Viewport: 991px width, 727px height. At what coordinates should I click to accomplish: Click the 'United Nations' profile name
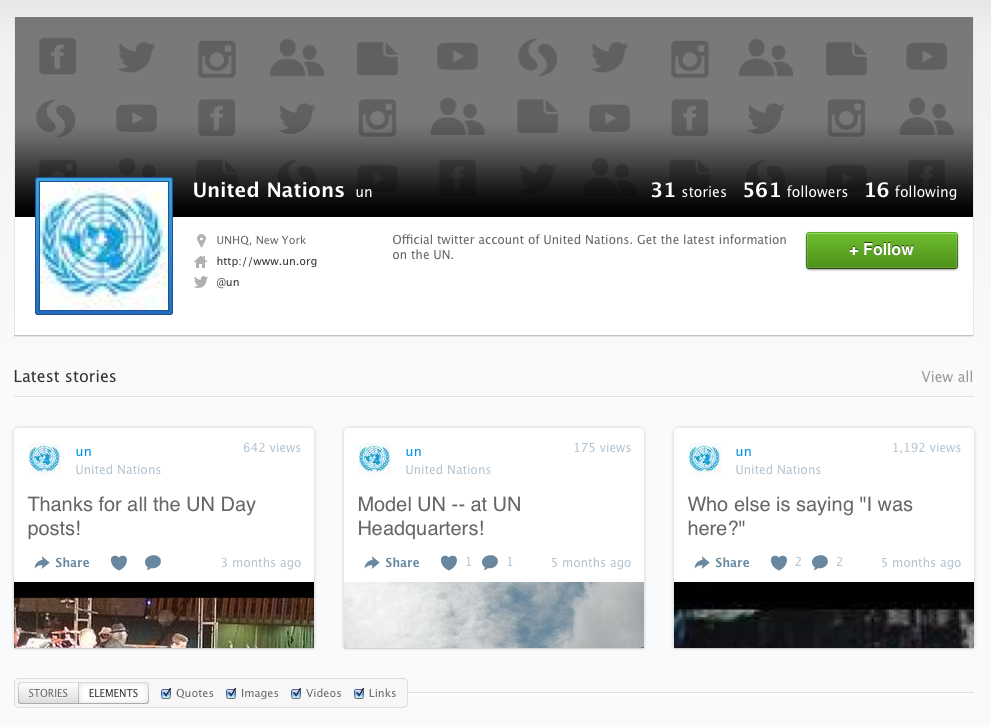point(269,190)
